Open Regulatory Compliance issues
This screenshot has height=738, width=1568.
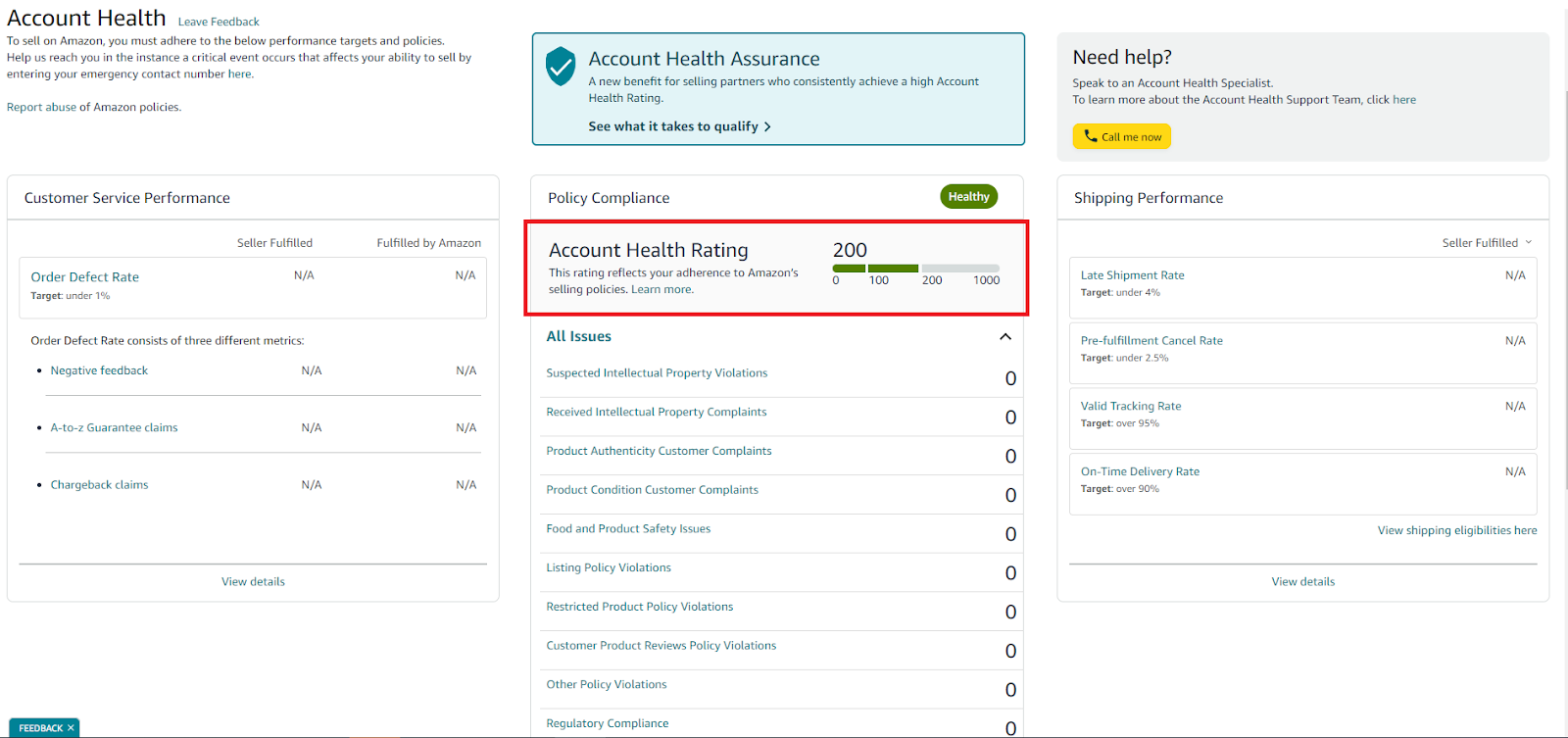click(607, 723)
